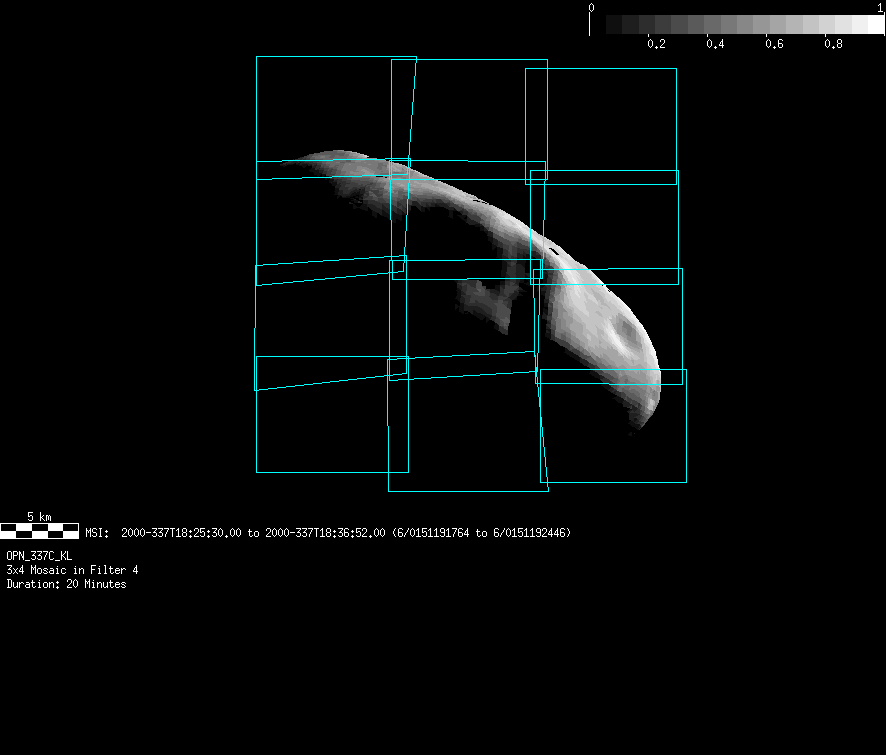Select the 0.2 tick label on the colorbar
The width and height of the screenshot is (886, 755).
(656, 45)
